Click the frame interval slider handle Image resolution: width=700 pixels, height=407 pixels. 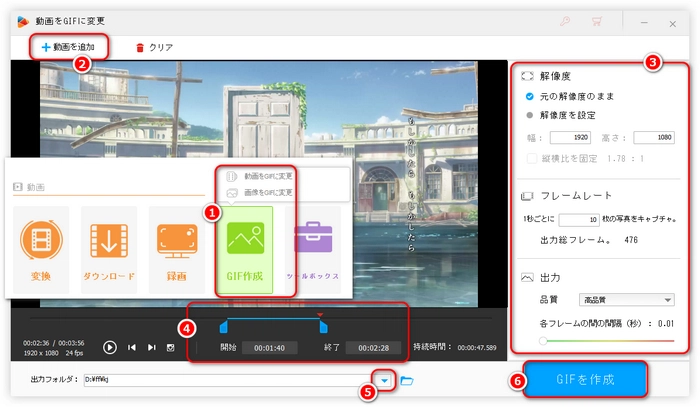(x=542, y=341)
